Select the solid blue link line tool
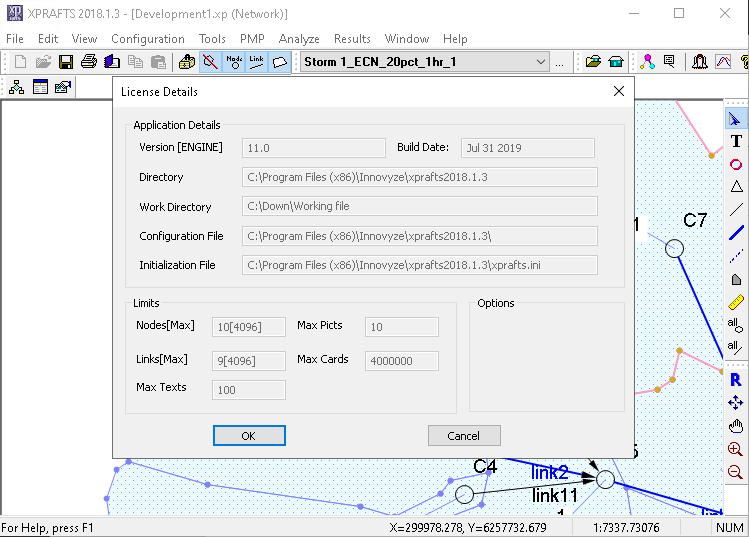Viewport: 749px width, 537px height. pos(736,233)
